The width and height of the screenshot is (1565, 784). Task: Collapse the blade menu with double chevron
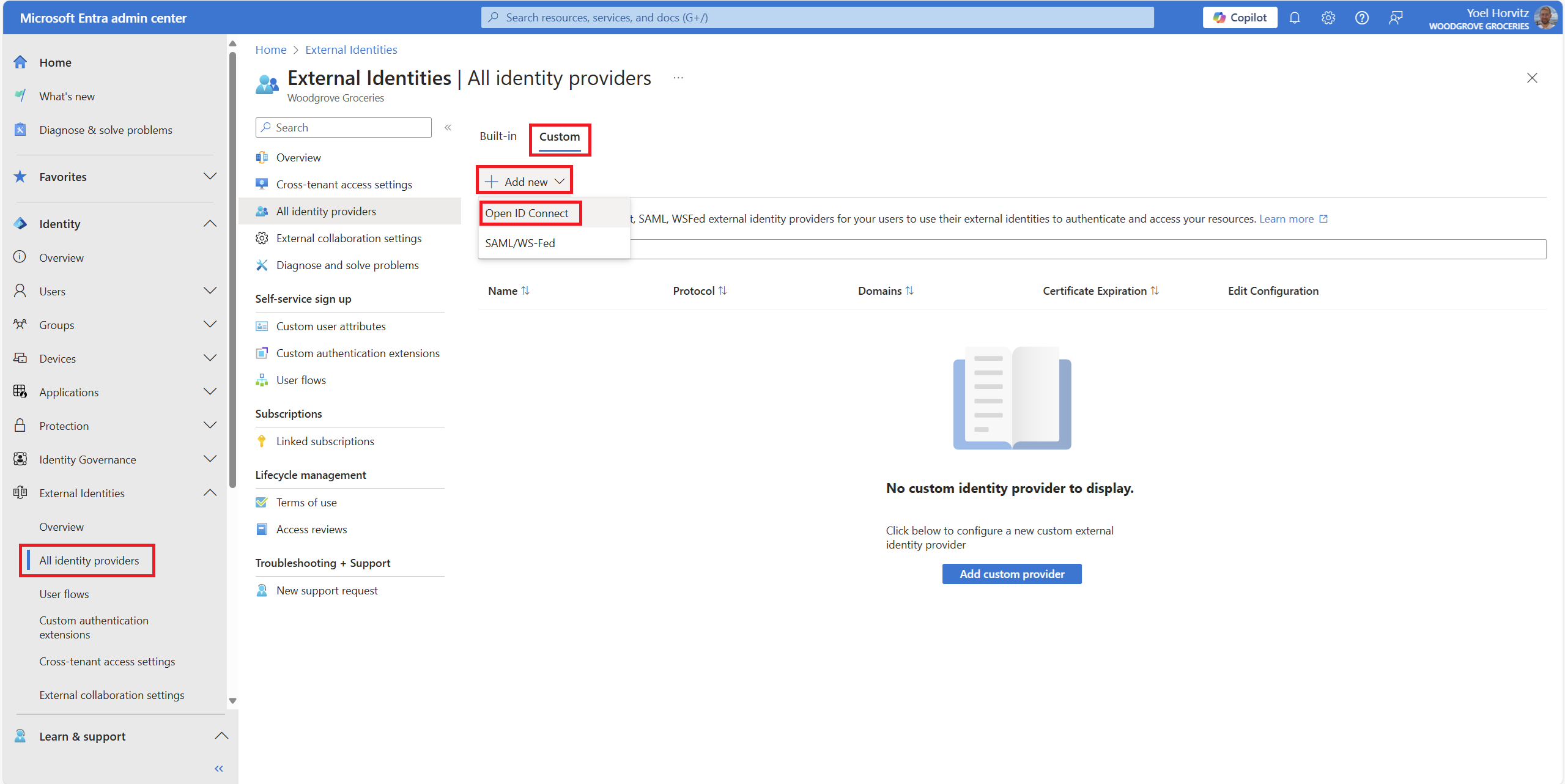448,127
